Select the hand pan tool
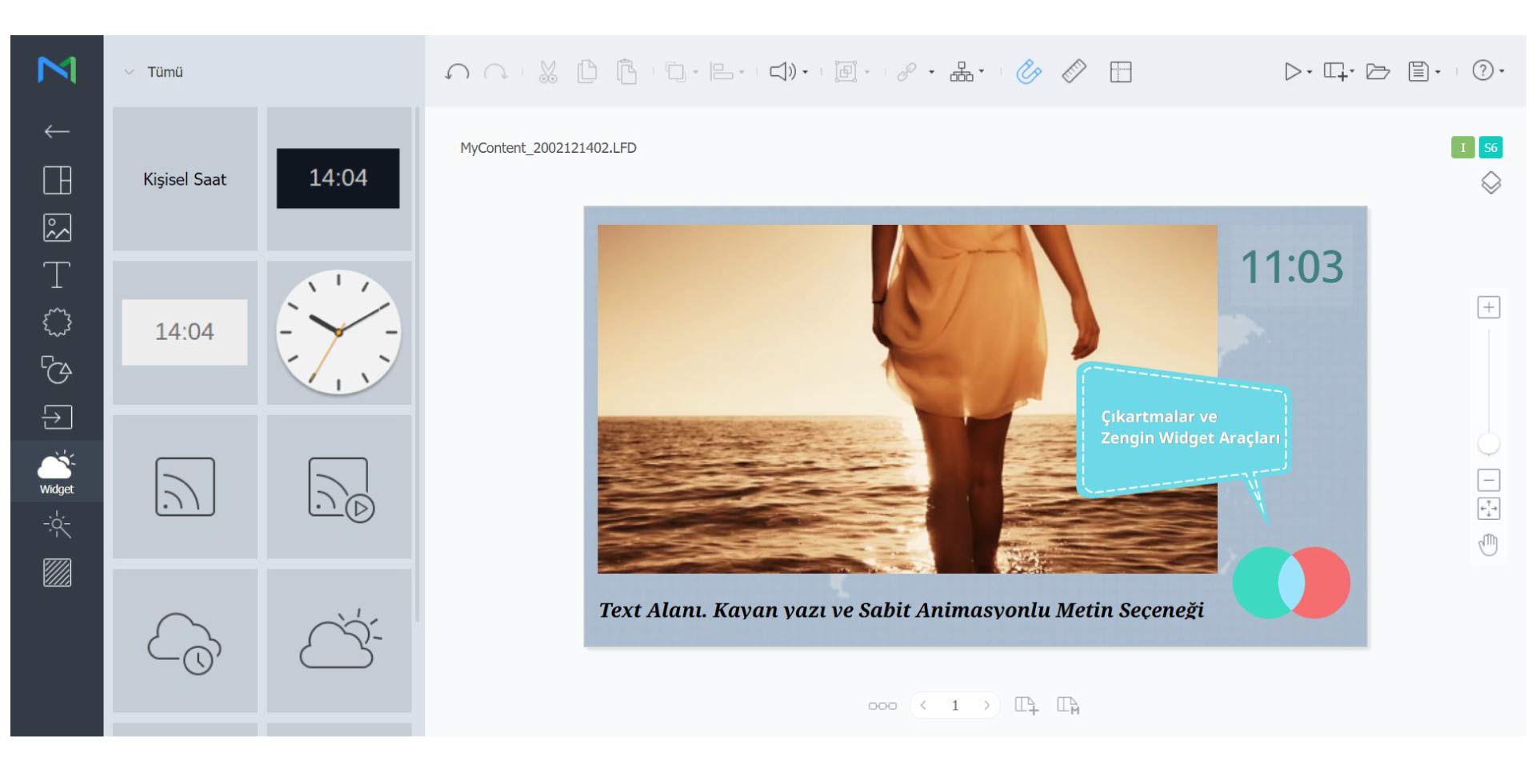 [1488, 545]
